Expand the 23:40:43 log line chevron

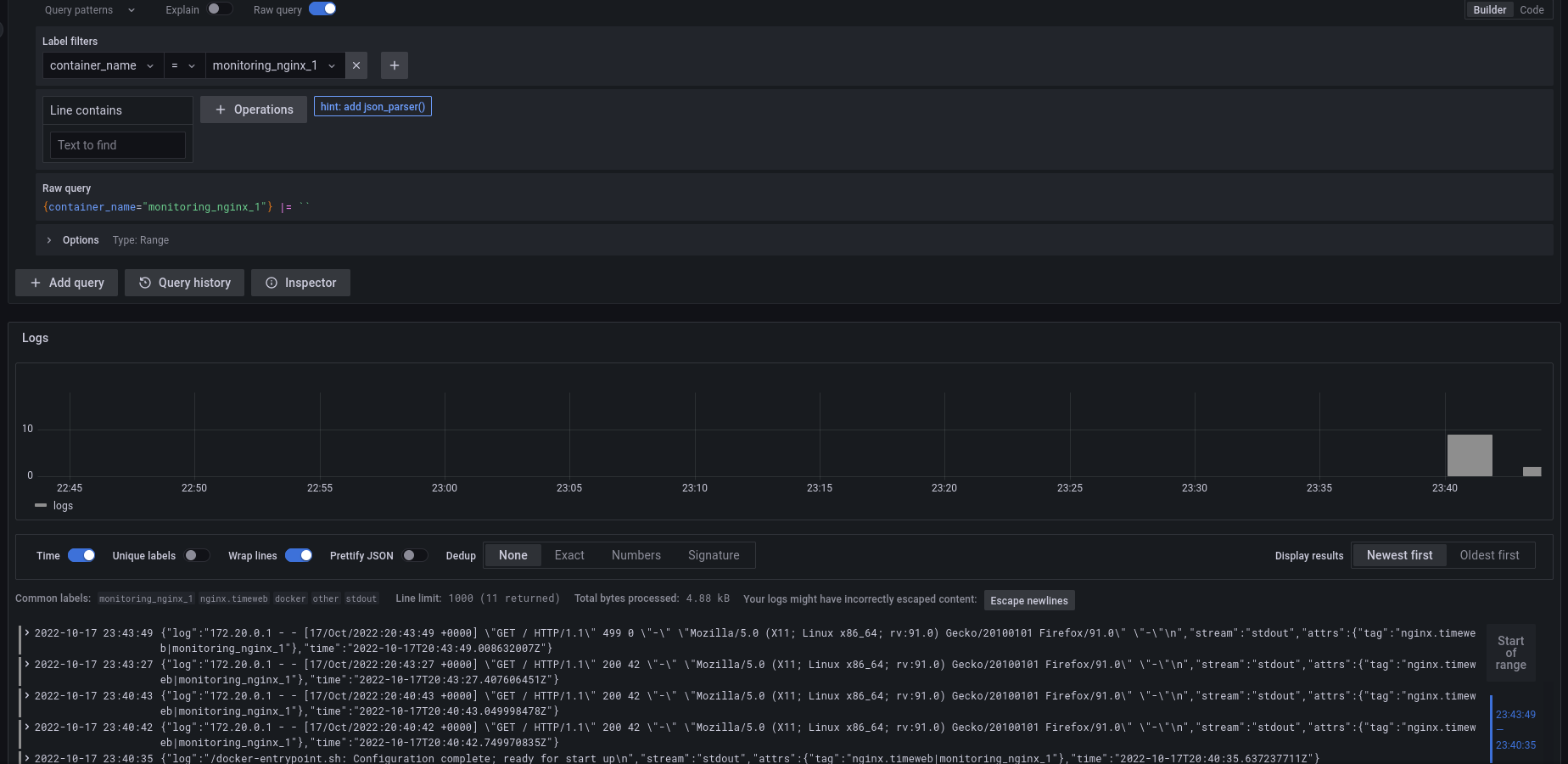click(27, 696)
